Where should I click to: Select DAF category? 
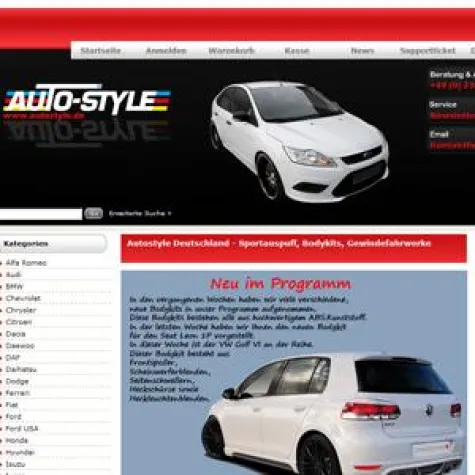pos(13,358)
